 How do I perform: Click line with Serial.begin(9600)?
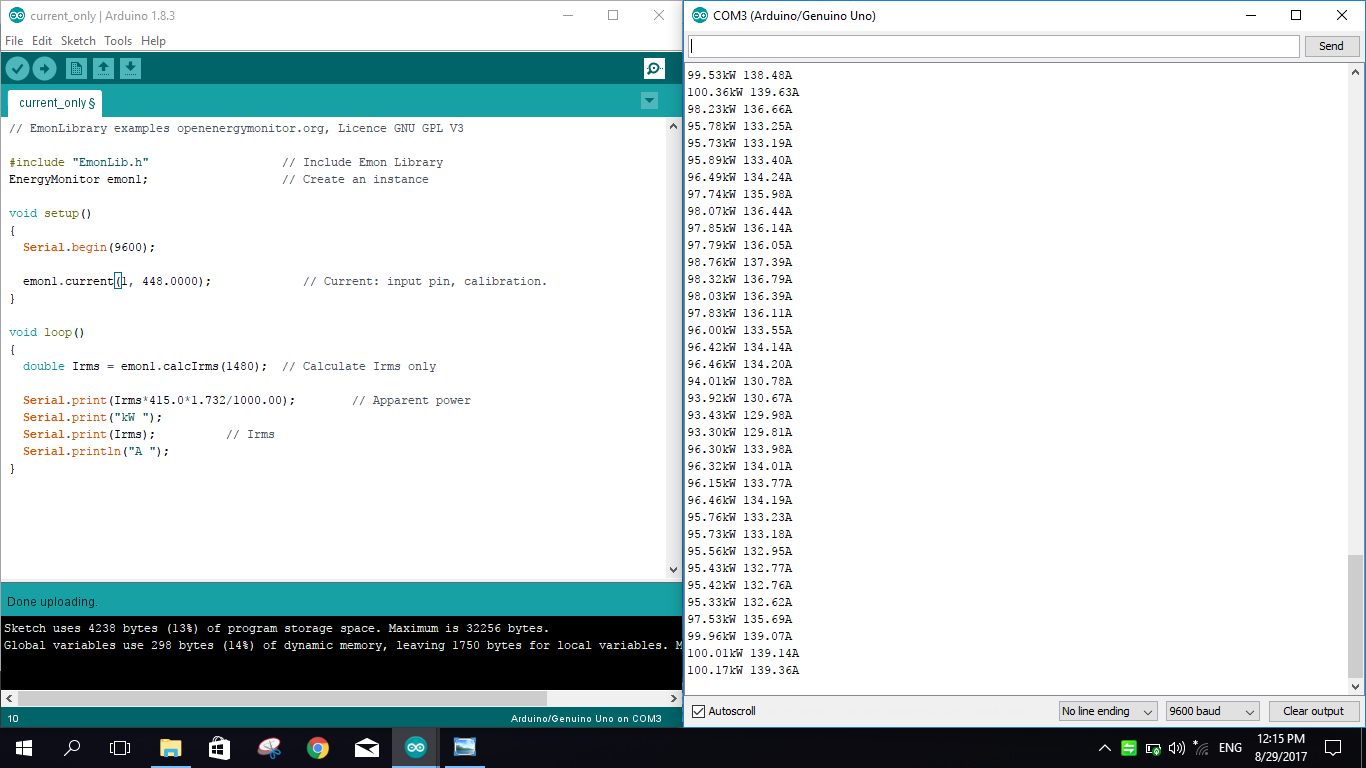click(89, 247)
